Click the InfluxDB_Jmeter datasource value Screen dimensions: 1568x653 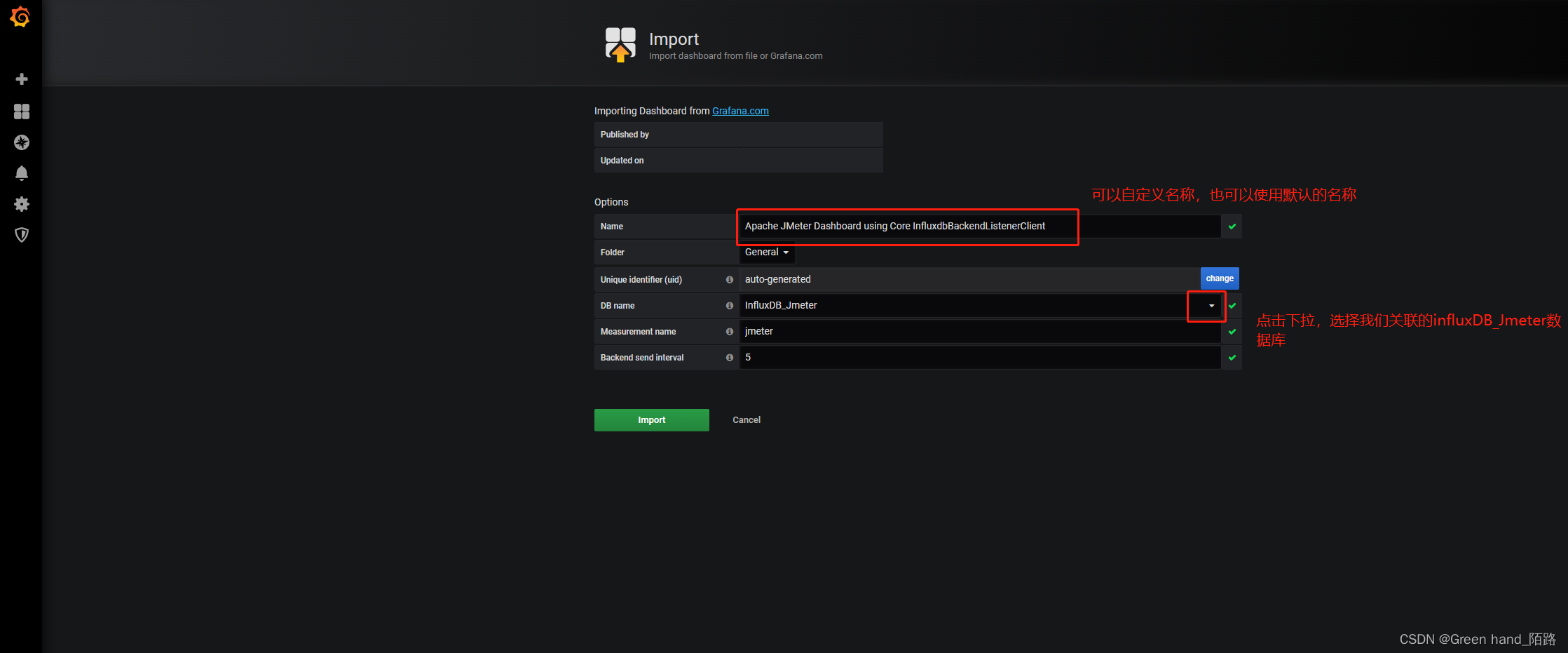[x=781, y=305]
